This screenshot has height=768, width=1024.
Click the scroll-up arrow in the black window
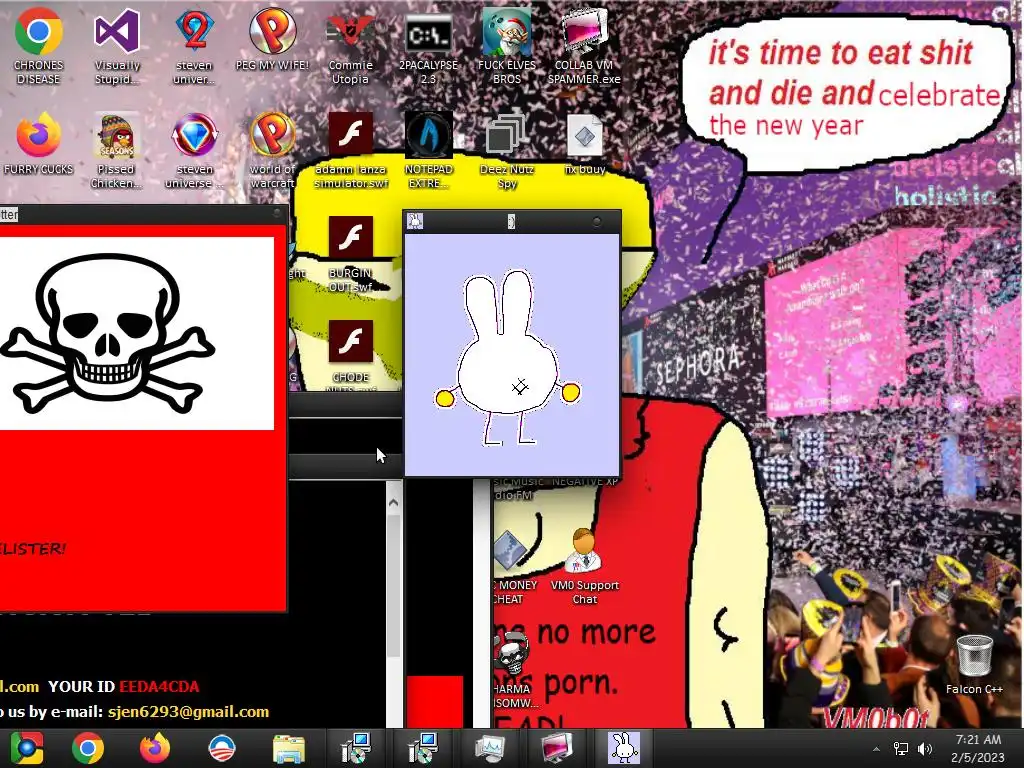[x=393, y=502]
